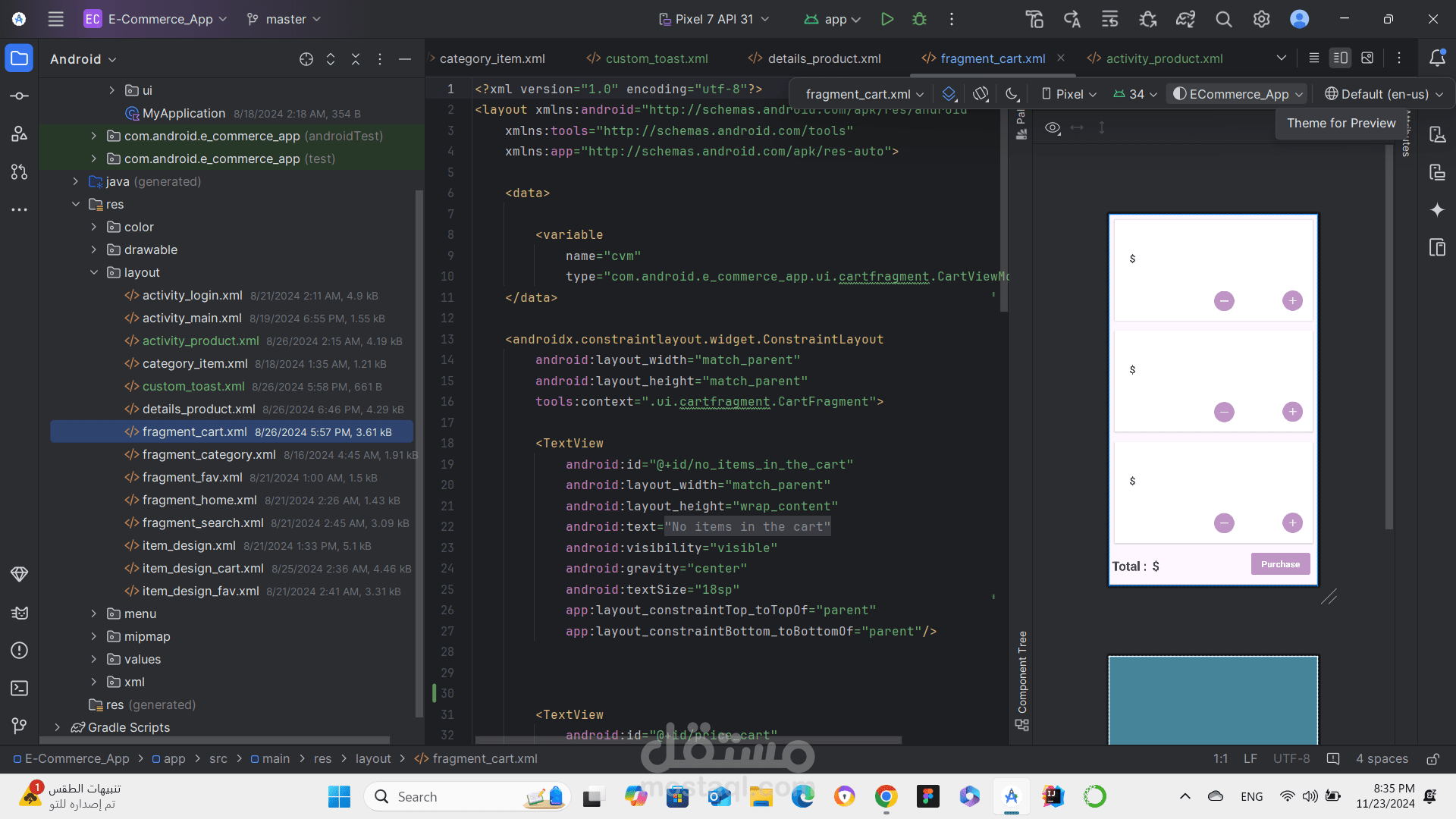Toggle preview orientation icon
This screenshot has height=819, width=1456.
tap(981, 94)
